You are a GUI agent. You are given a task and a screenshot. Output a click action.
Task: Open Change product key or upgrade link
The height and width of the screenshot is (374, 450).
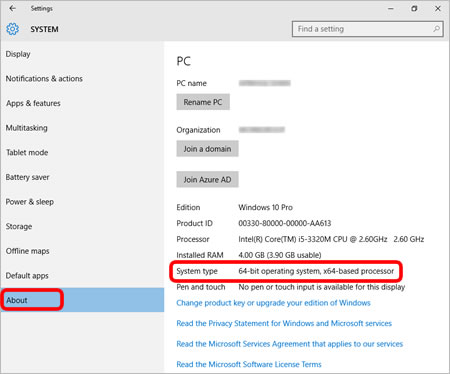coord(273,303)
